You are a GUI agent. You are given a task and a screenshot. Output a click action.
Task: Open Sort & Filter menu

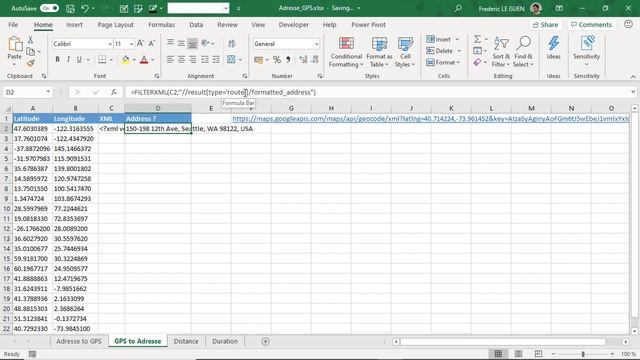[501, 52]
